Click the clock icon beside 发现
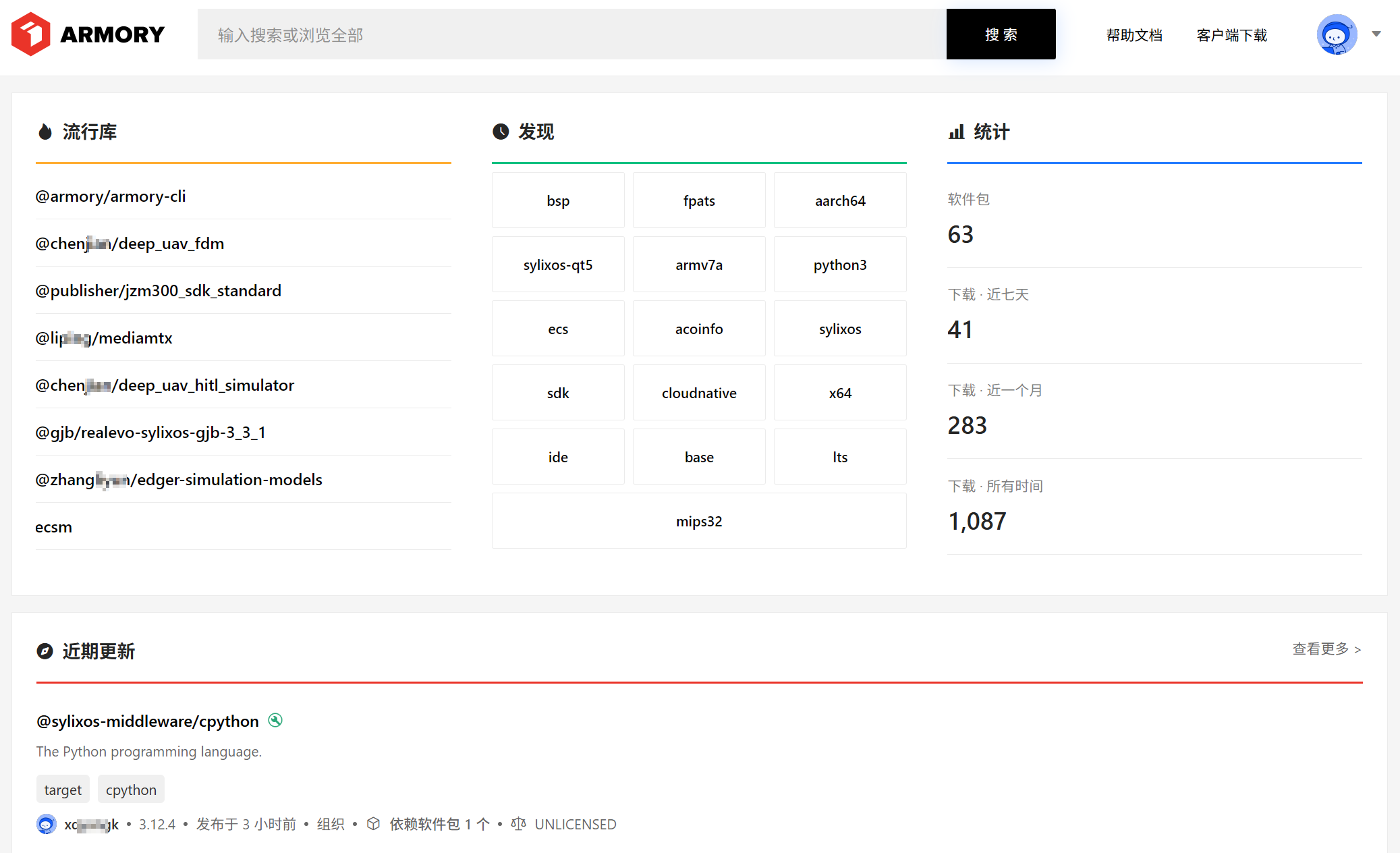The image size is (1400, 853). 501,132
